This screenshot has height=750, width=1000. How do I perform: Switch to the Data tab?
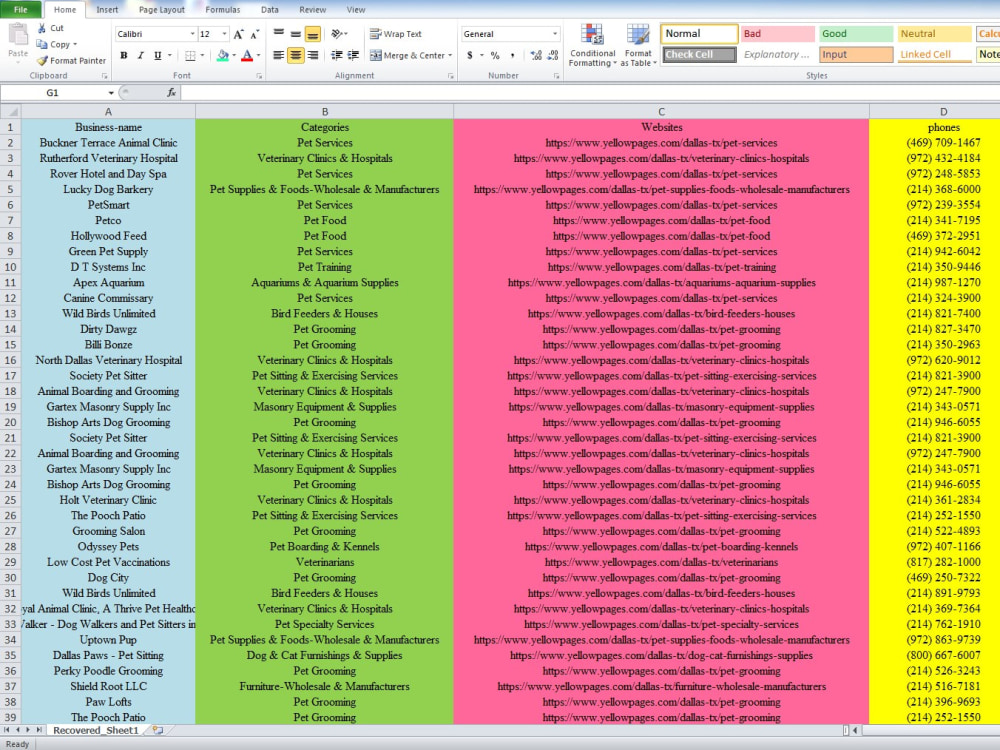(270, 10)
